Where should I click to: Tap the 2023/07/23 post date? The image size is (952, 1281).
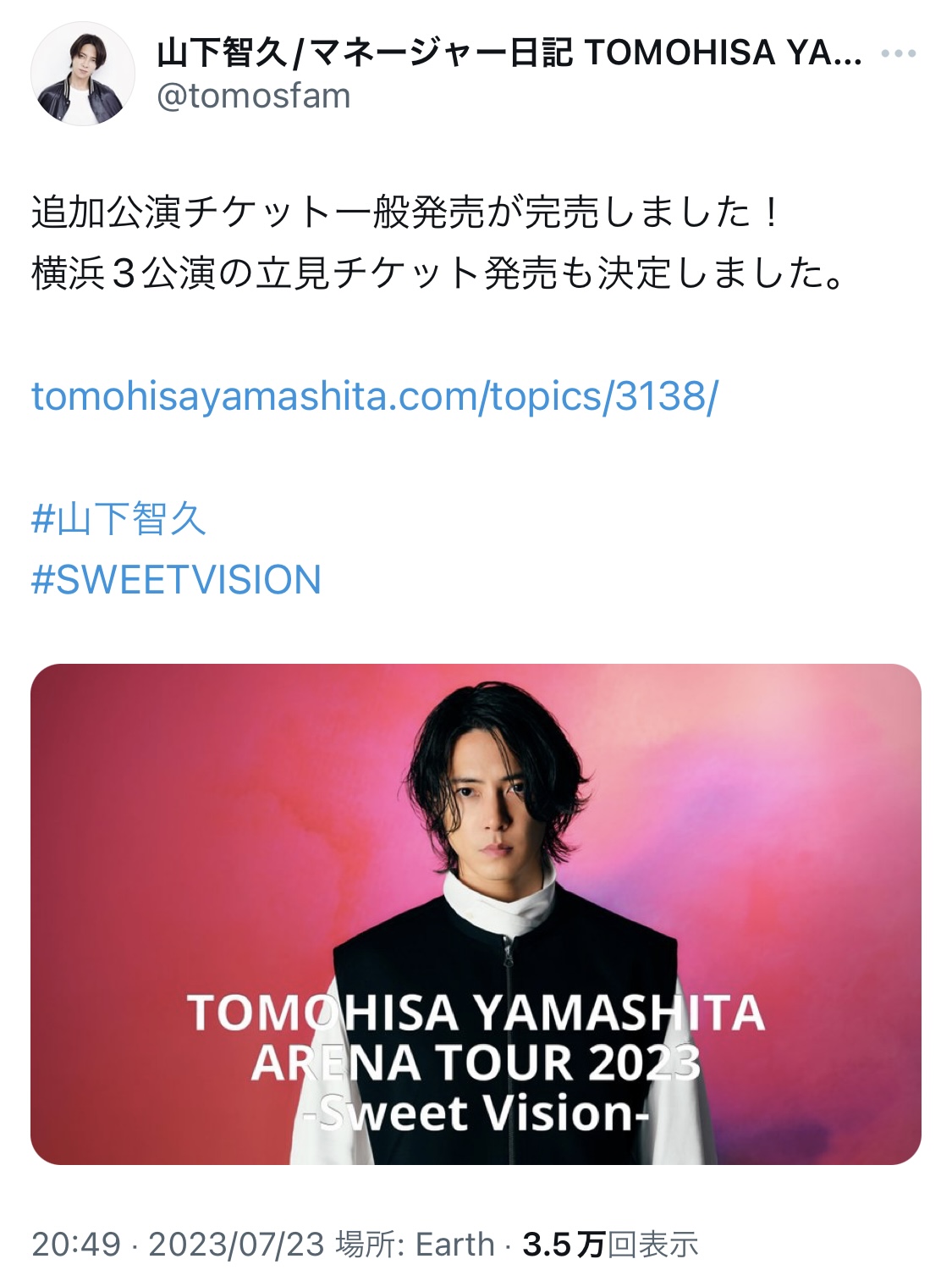236,1245
